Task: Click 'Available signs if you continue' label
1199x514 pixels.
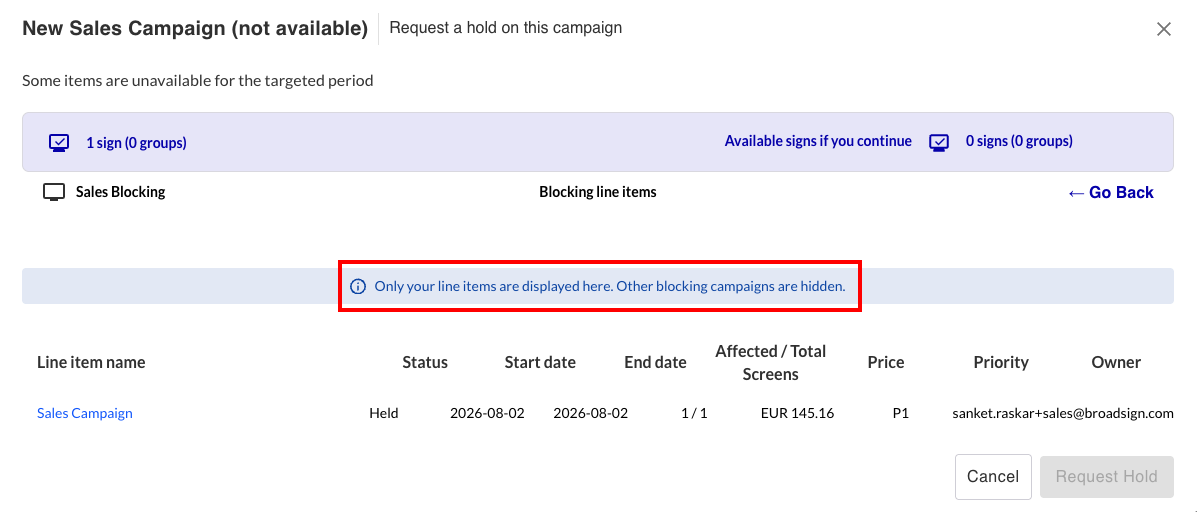Action: pyautogui.click(x=818, y=142)
